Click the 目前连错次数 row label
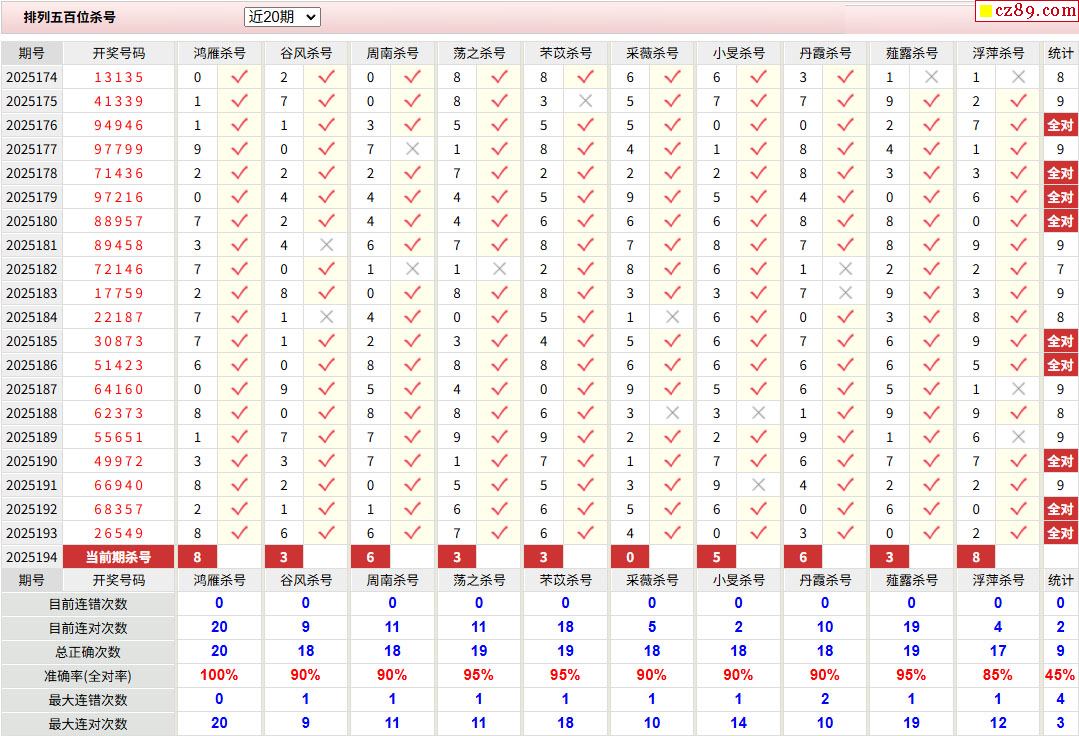Screen dimensions: 1079x736 (x=88, y=605)
